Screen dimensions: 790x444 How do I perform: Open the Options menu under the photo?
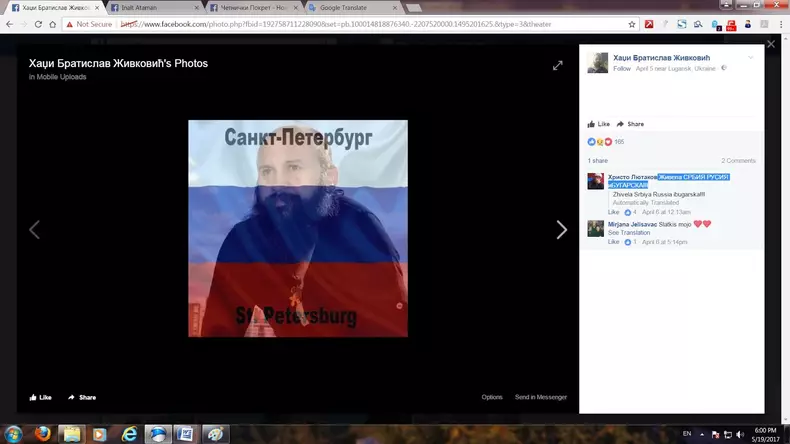(x=492, y=397)
